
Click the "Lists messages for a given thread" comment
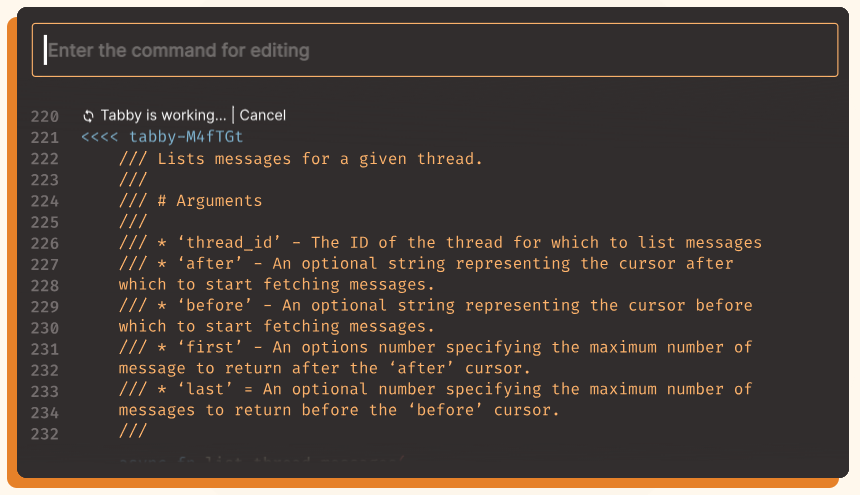pyautogui.click(x=300, y=158)
